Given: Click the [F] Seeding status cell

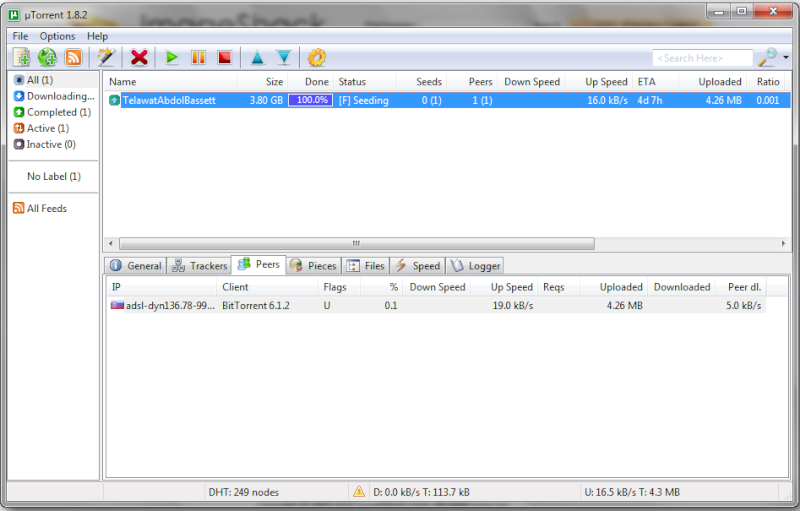Looking at the screenshot, I should pyautogui.click(x=363, y=100).
